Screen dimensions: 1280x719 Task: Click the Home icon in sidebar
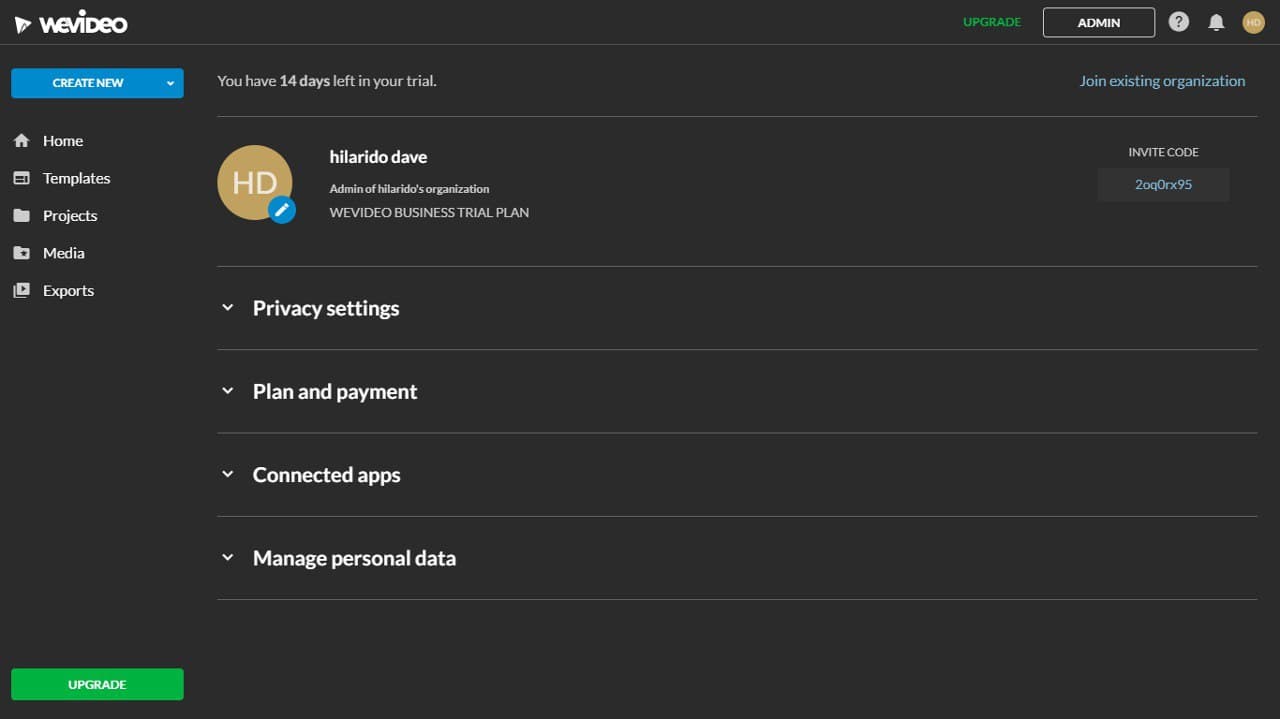(x=21, y=141)
